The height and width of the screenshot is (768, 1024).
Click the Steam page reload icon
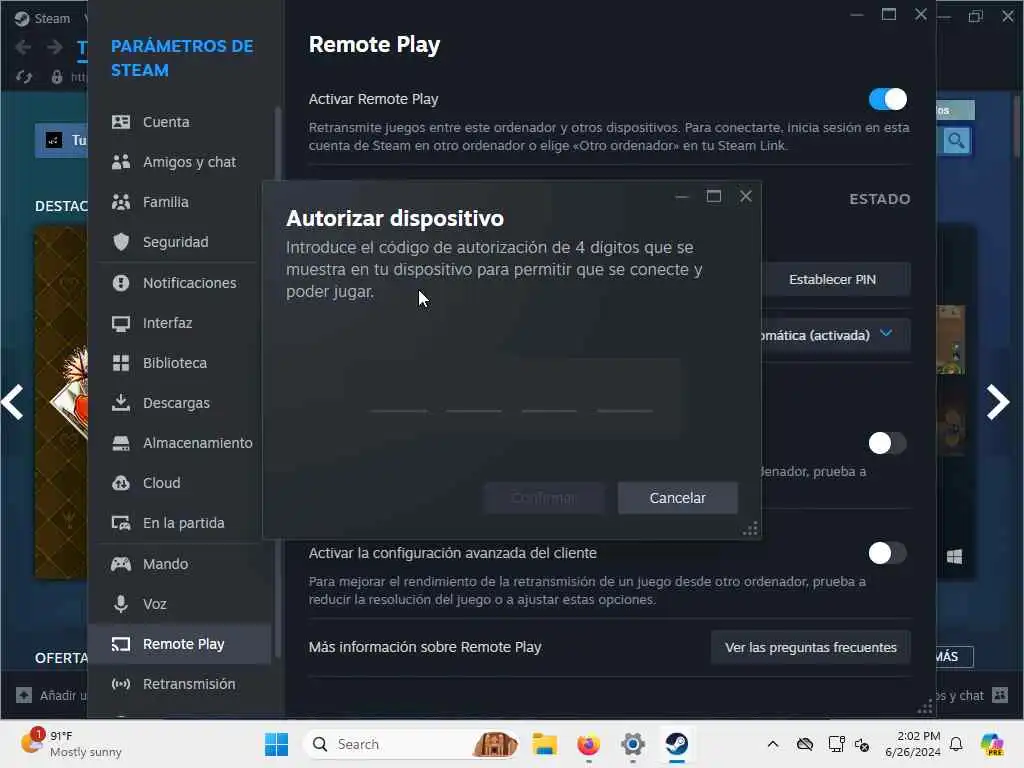pyautogui.click(x=24, y=77)
